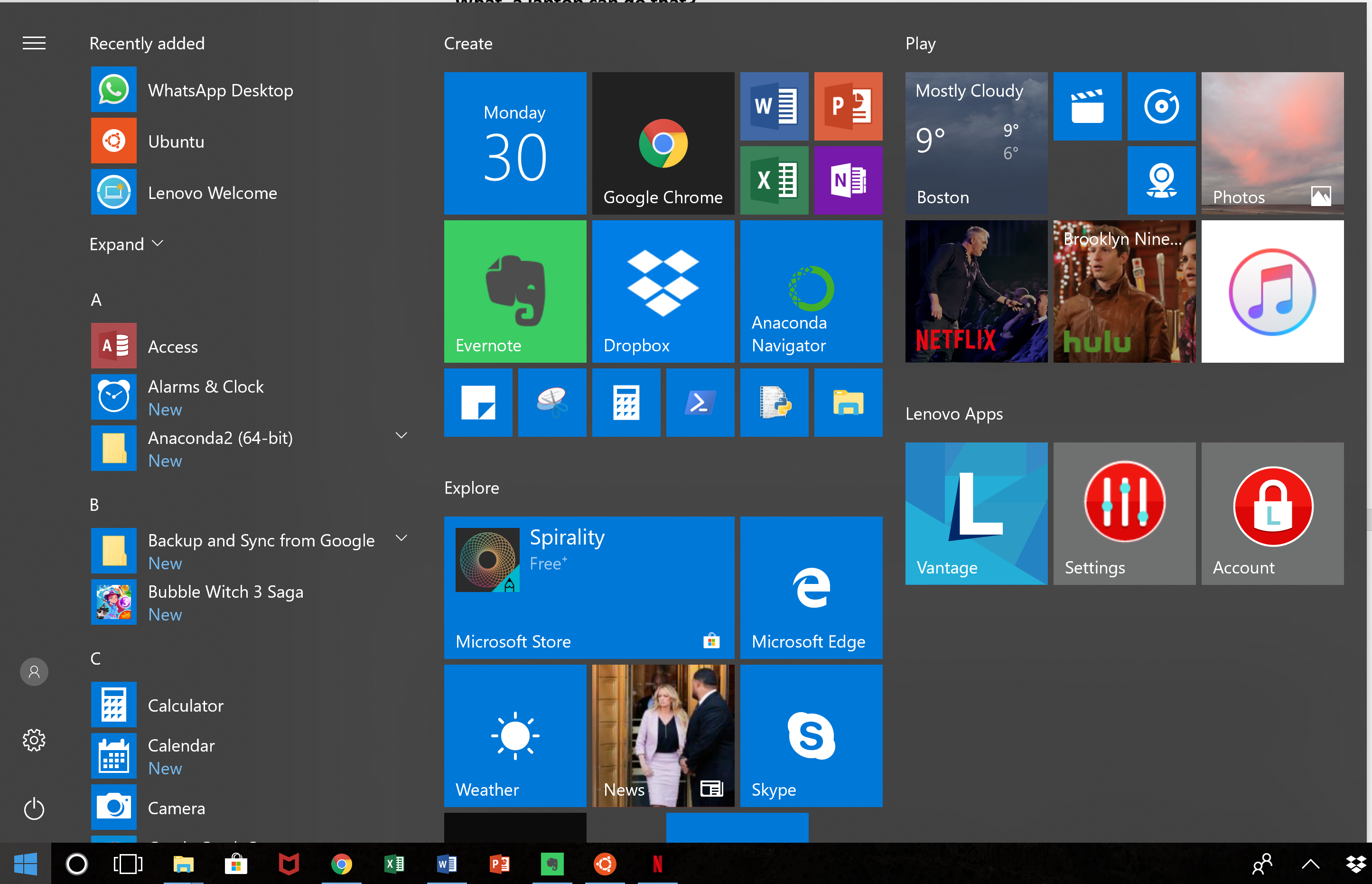Screen dimensions: 1372x884
Task: Open the Lenovo Vantage tile
Action: (x=976, y=513)
